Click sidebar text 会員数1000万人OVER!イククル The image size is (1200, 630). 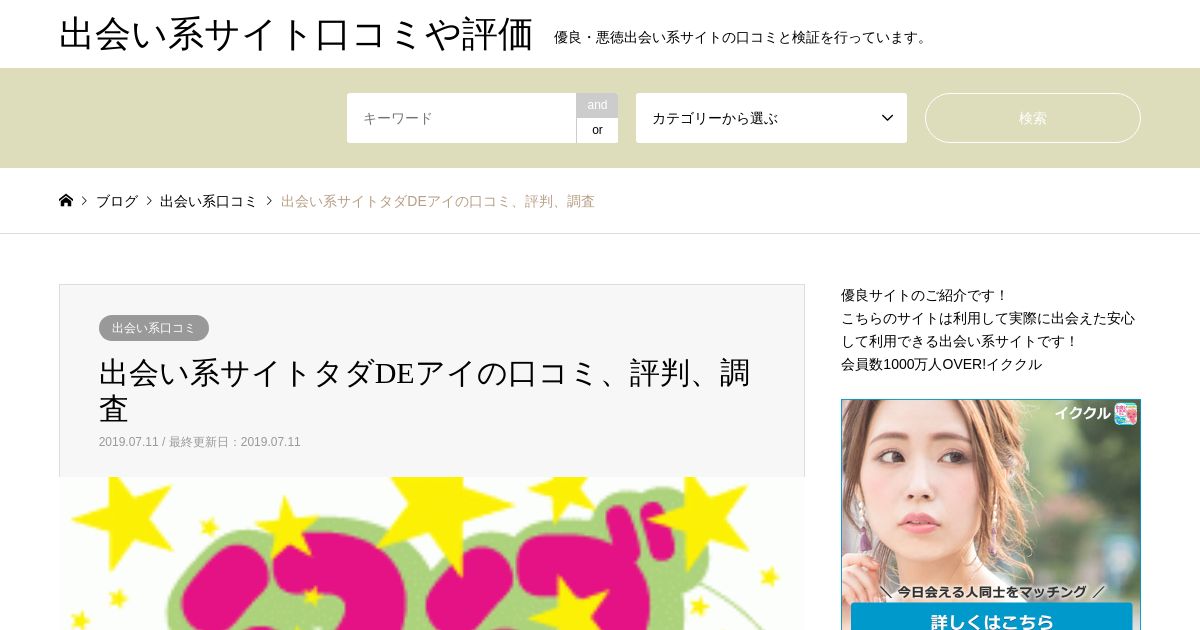click(x=942, y=364)
